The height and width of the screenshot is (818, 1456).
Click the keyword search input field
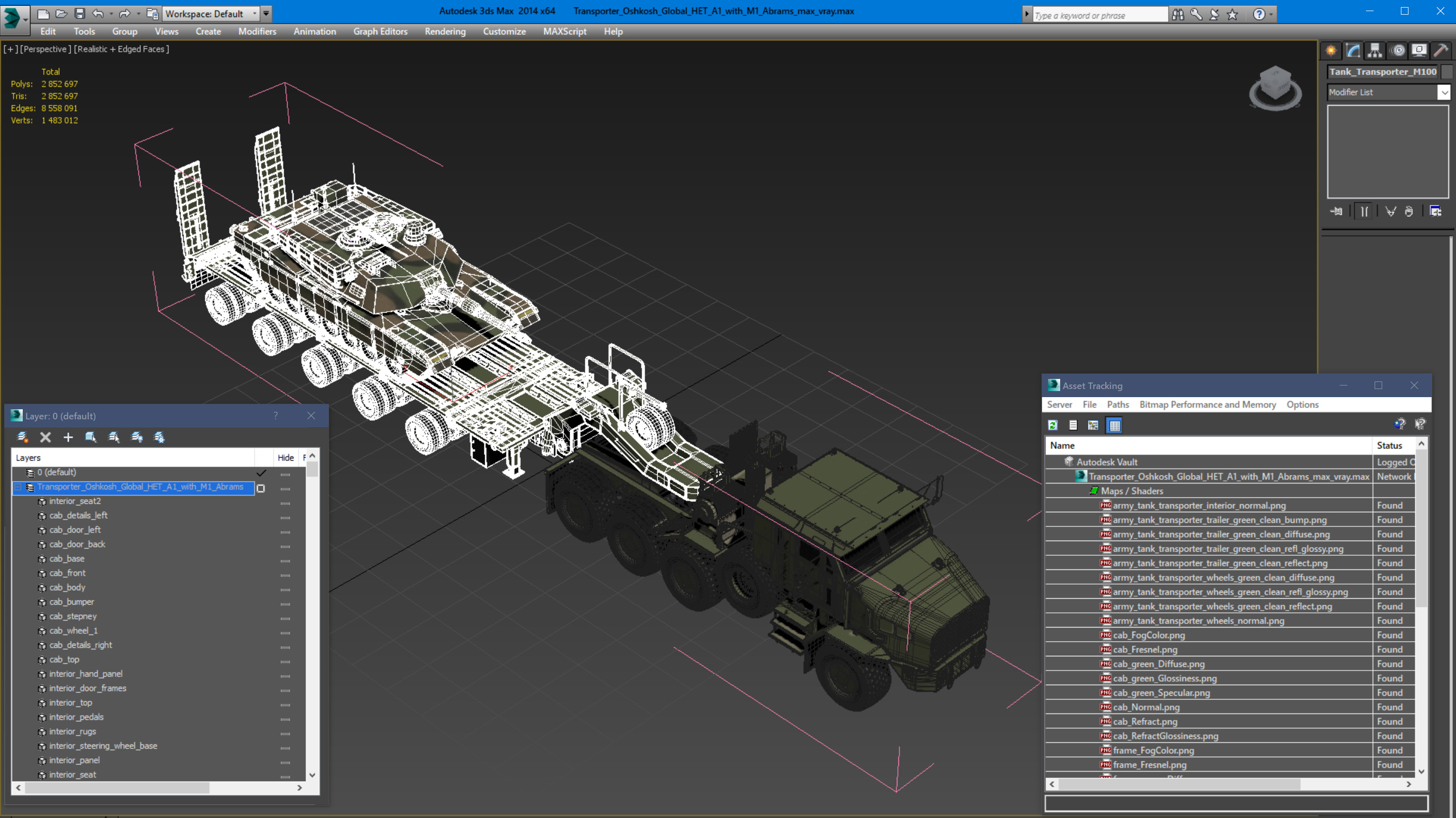click(1100, 15)
